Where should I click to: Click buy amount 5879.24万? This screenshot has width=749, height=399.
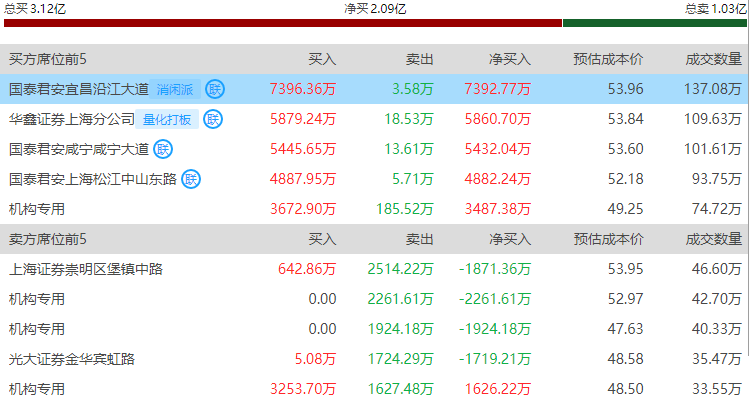(303, 119)
